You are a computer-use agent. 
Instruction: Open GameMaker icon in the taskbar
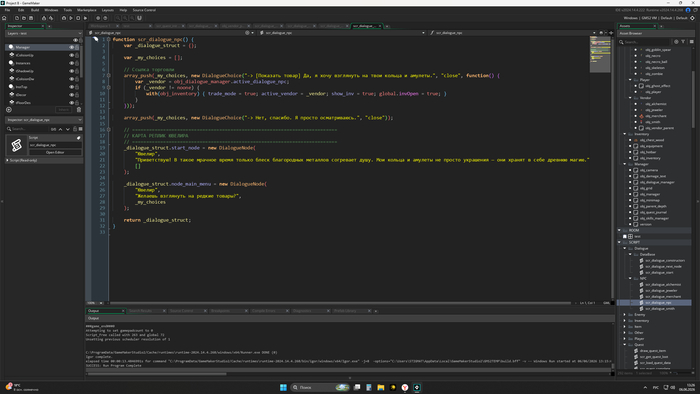(x=417, y=387)
